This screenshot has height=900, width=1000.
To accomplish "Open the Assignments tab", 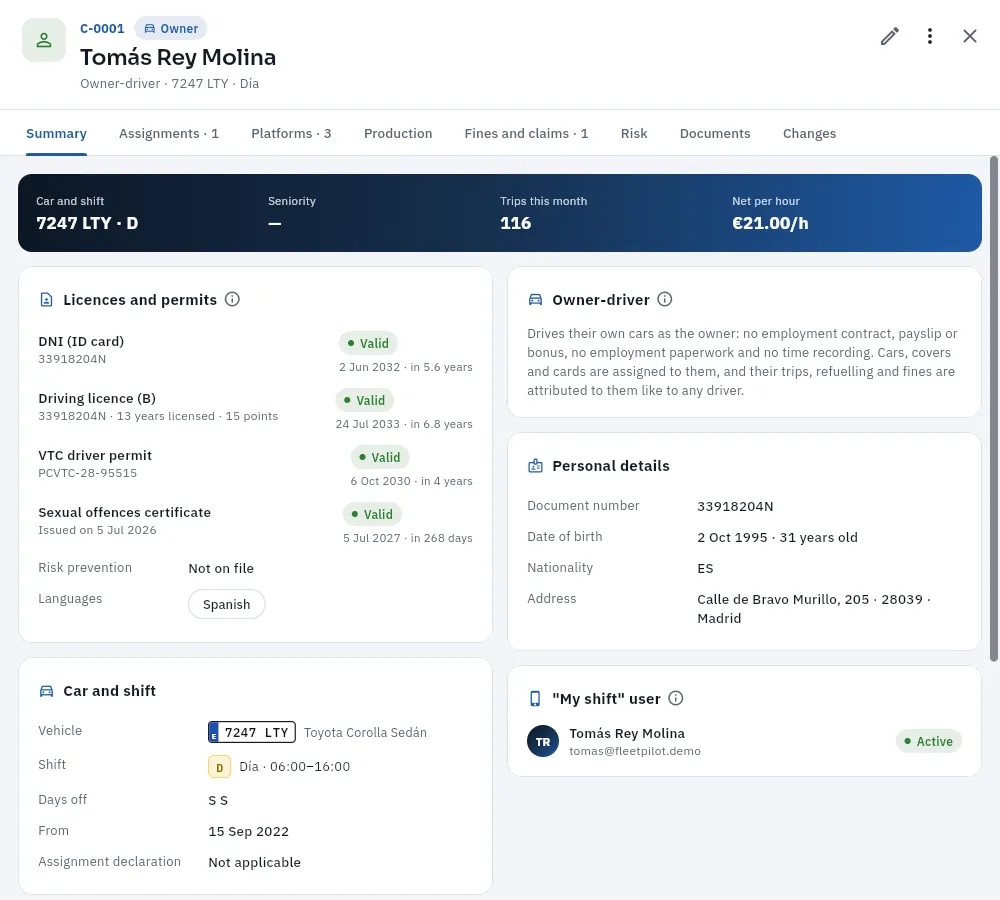I will pyautogui.click(x=169, y=133).
